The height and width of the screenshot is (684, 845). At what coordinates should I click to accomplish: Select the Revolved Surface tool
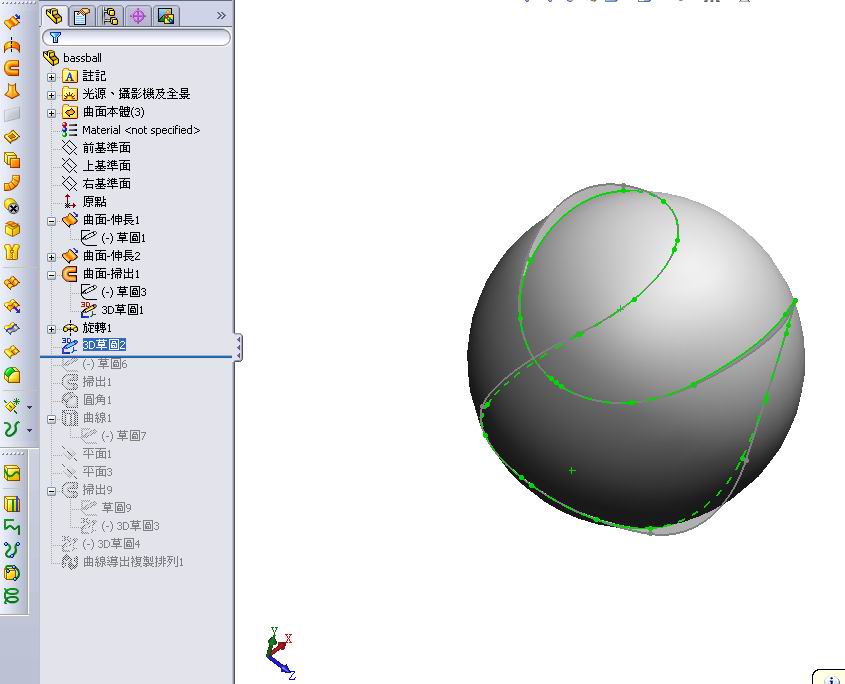click(12, 45)
